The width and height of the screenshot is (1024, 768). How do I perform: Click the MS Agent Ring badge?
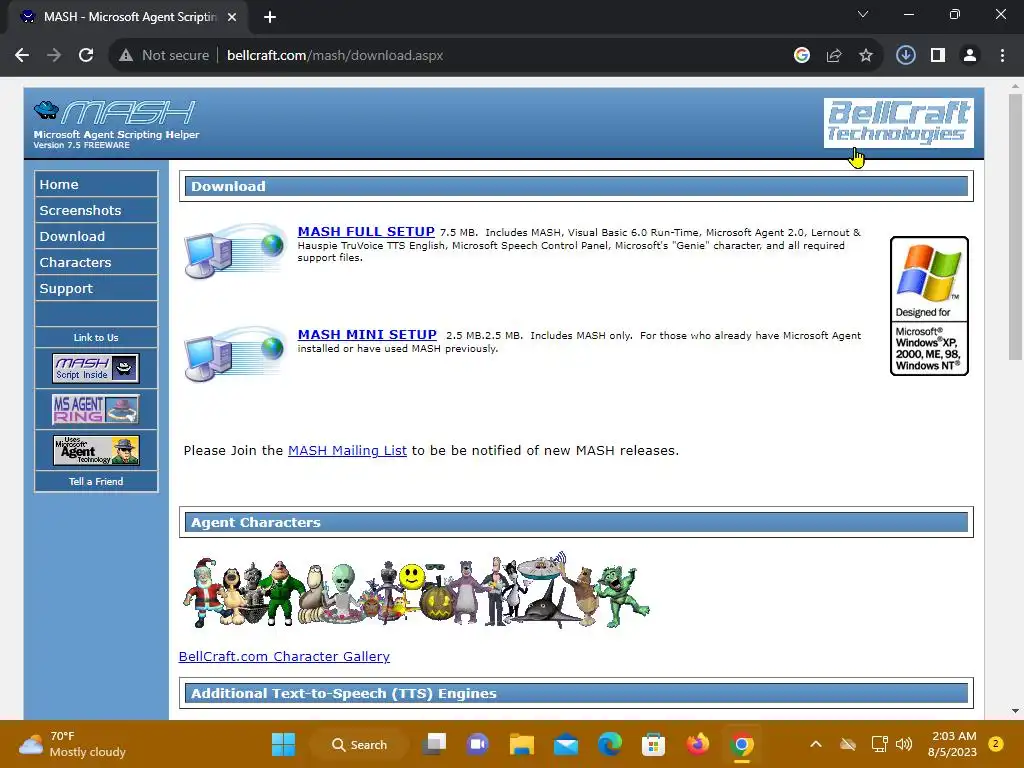[96, 409]
